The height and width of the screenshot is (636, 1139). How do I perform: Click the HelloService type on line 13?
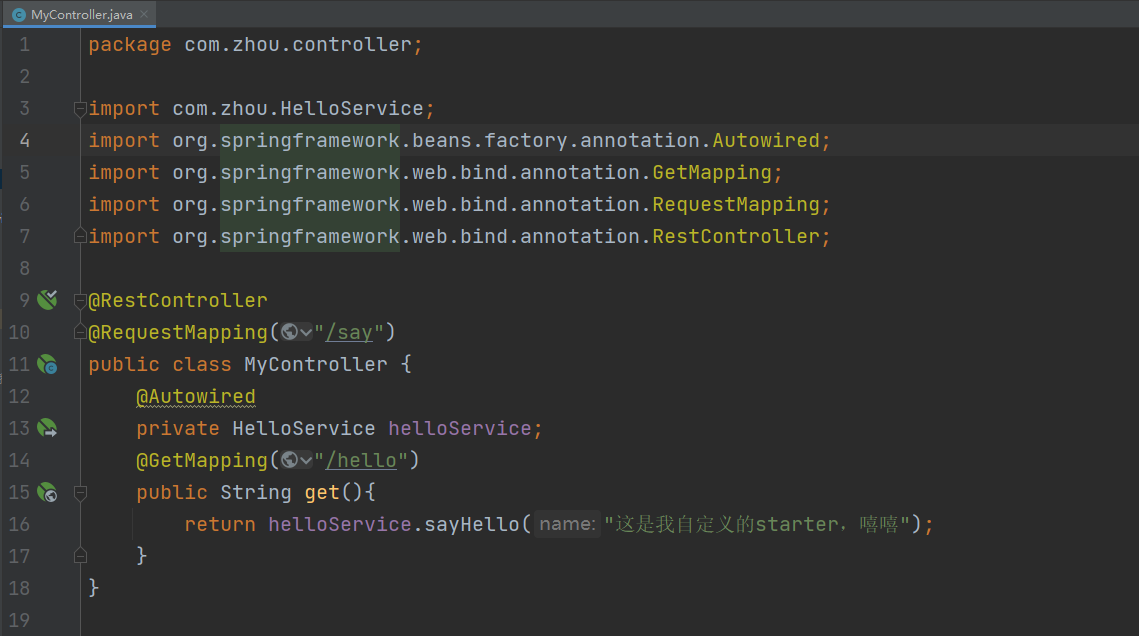304,428
